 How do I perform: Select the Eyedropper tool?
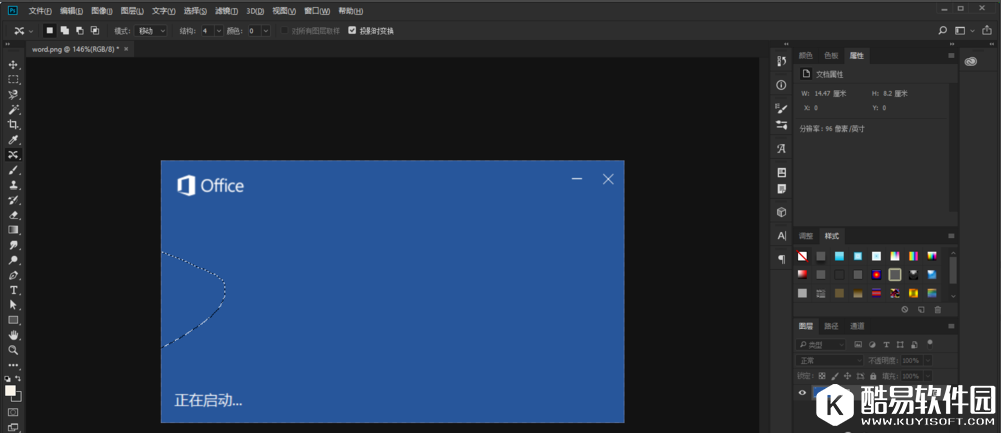coord(13,140)
